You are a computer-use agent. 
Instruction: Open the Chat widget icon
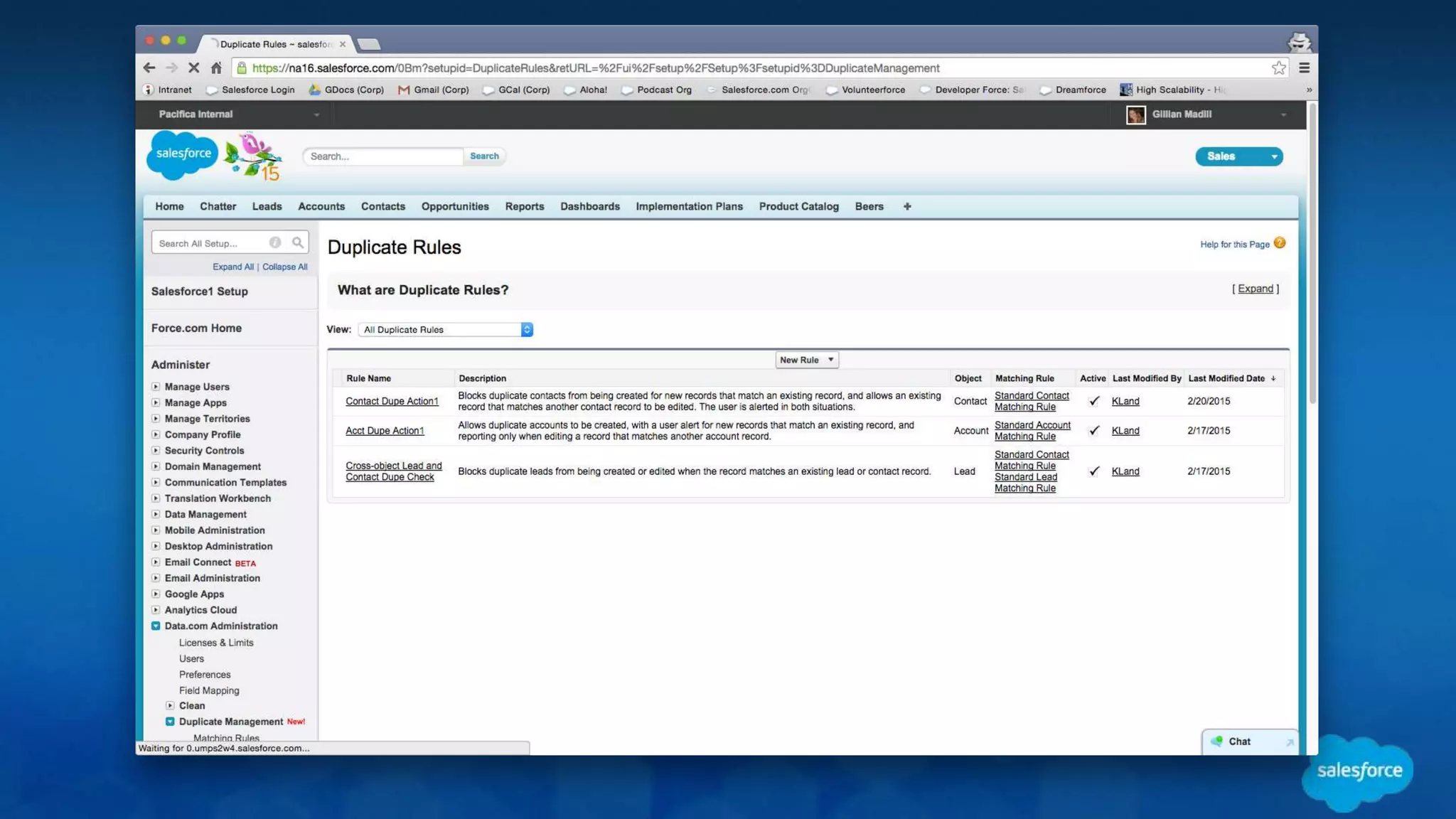coord(1217,742)
